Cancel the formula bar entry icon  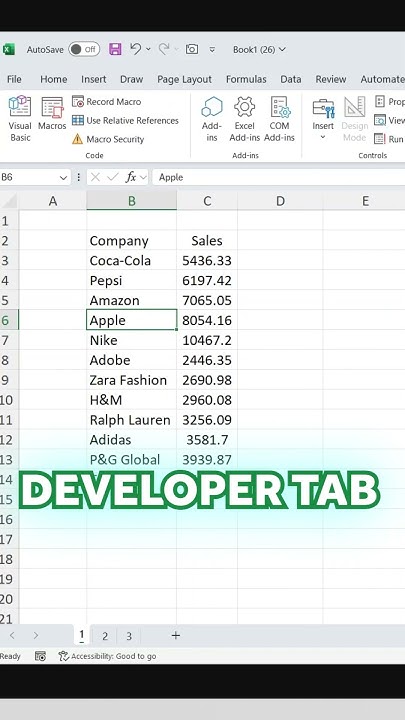pyautogui.click(x=95, y=177)
